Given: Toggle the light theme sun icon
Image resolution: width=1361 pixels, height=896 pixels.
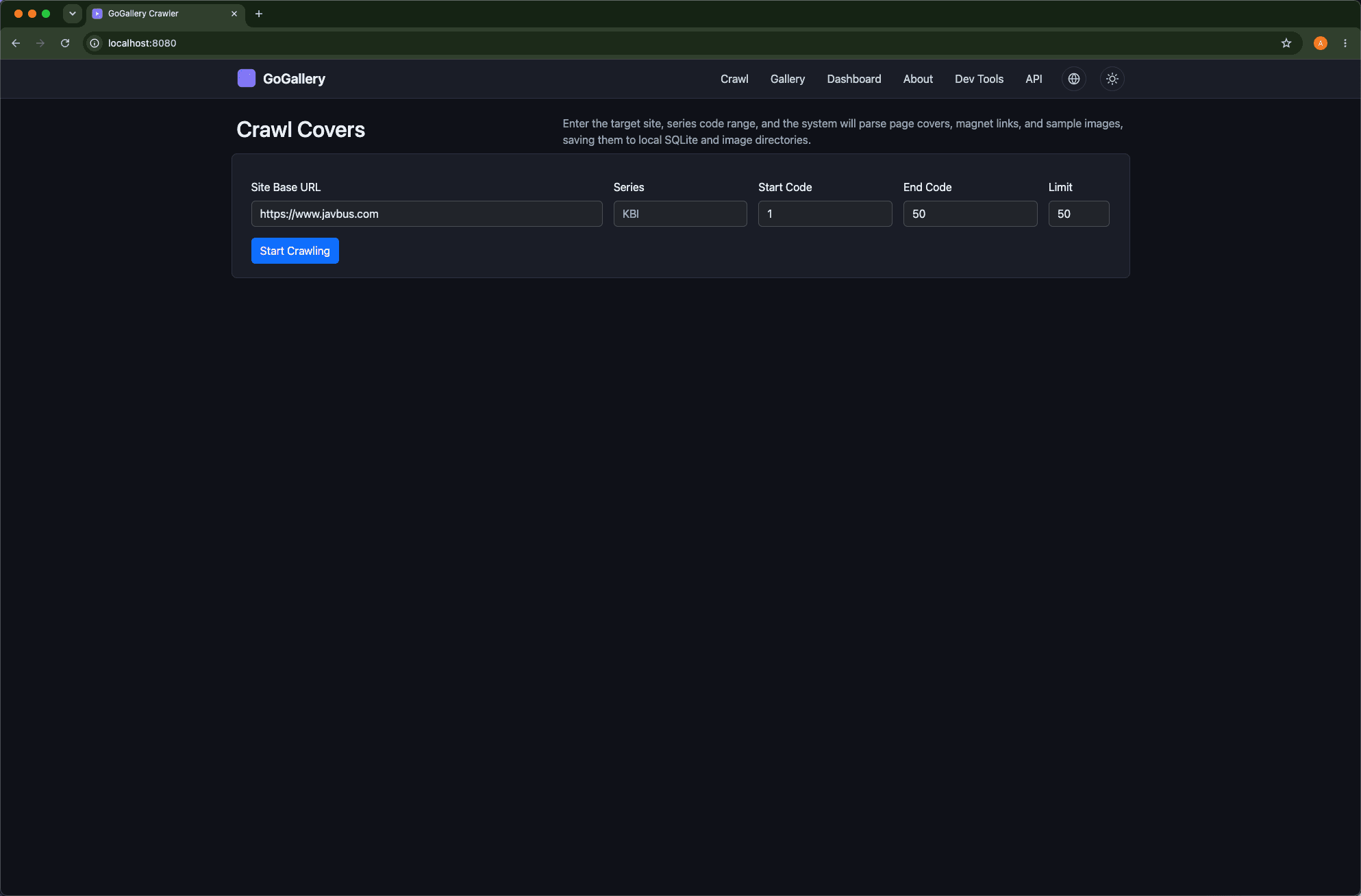Looking at the screenshot, I should tap(1112, 79).
